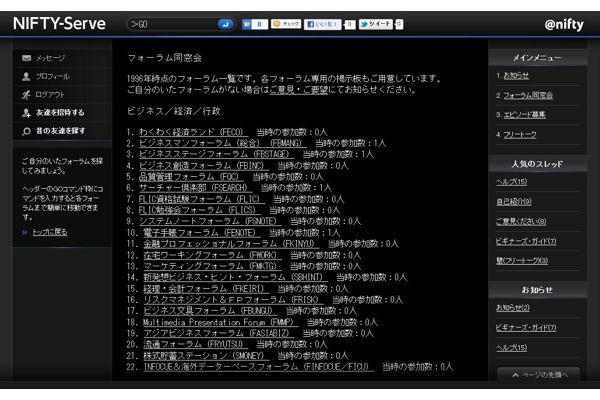Click the logout running-figure icon
This screenshot has height=400, width=600.
click(x=27, y=93)
